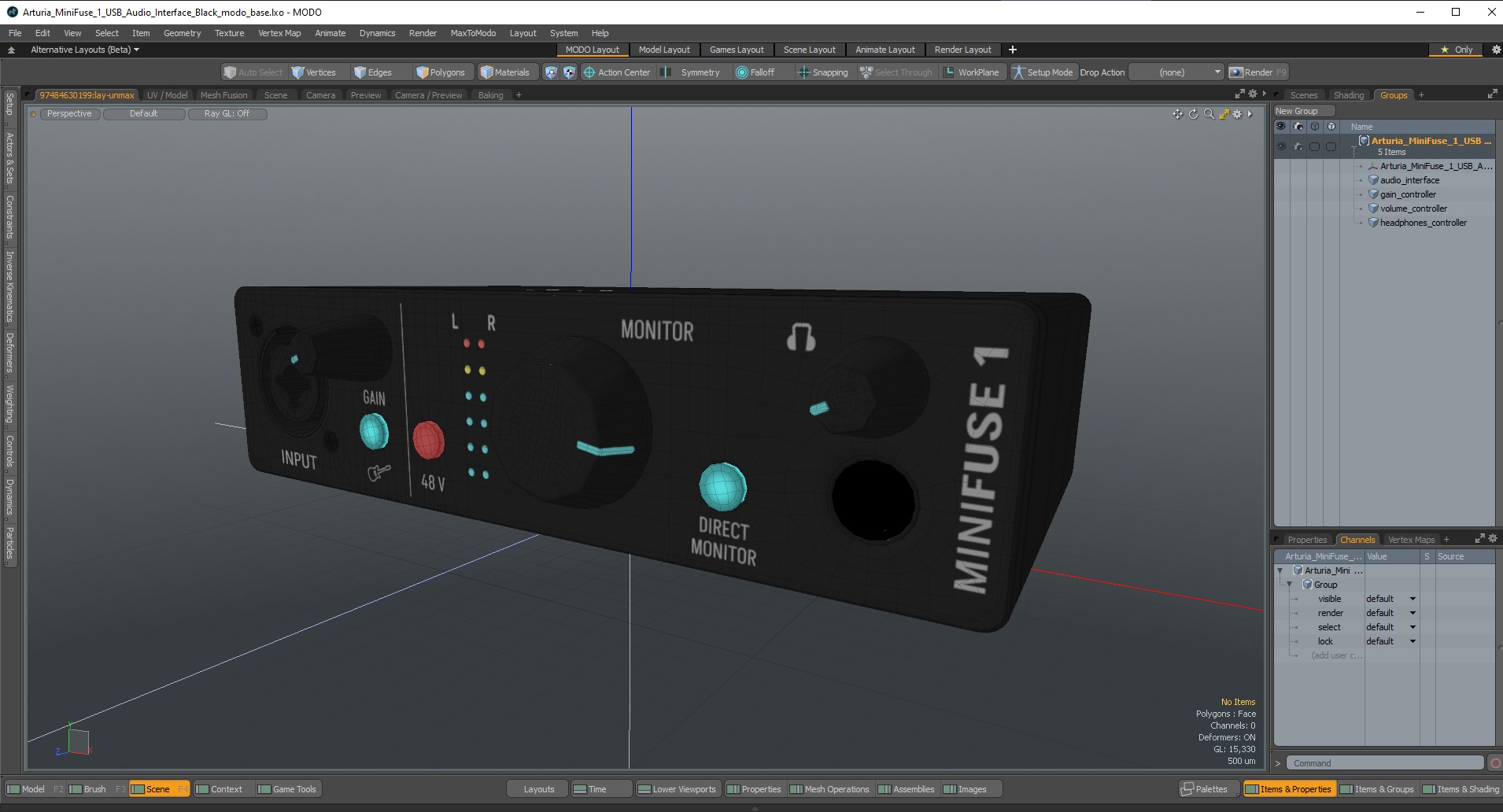
Task: Switch to Items & Shading layout
Action: tap(1461, 789)
